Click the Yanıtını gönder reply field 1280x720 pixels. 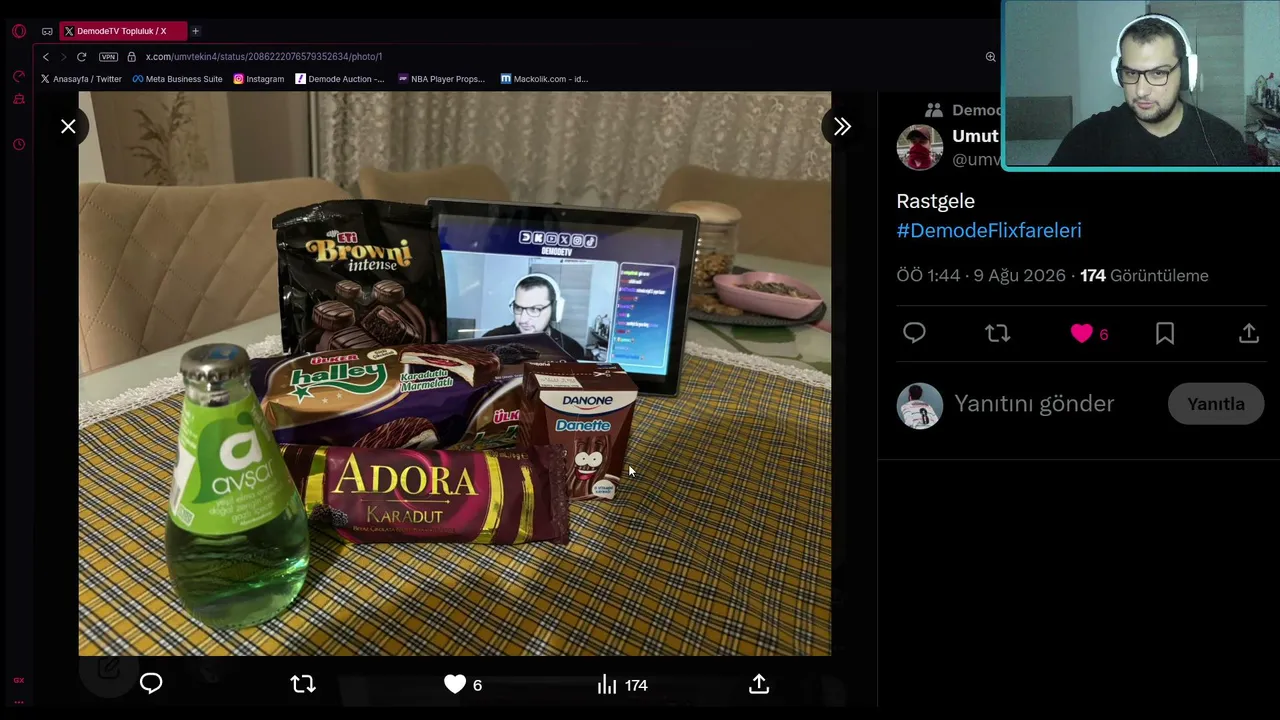pyautogui.click(x=1034, y=404)
